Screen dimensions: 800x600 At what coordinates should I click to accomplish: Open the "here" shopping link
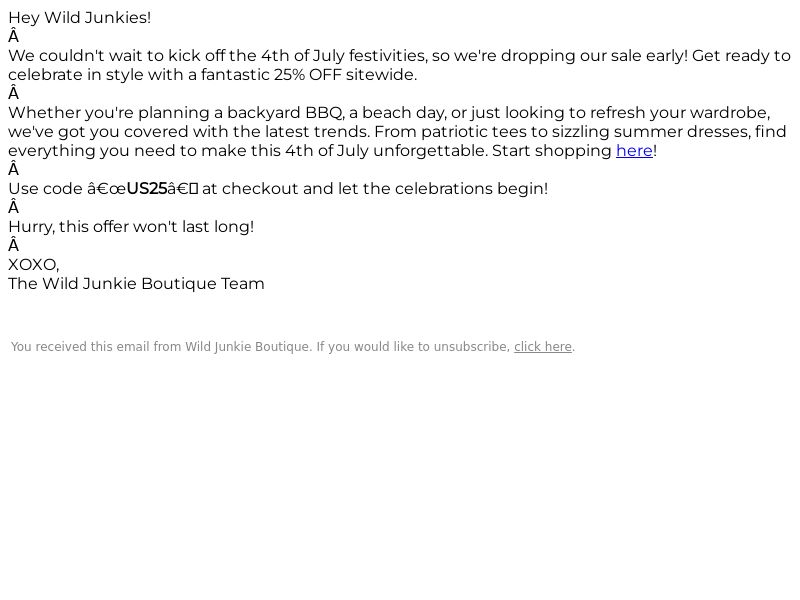(634, 151)
